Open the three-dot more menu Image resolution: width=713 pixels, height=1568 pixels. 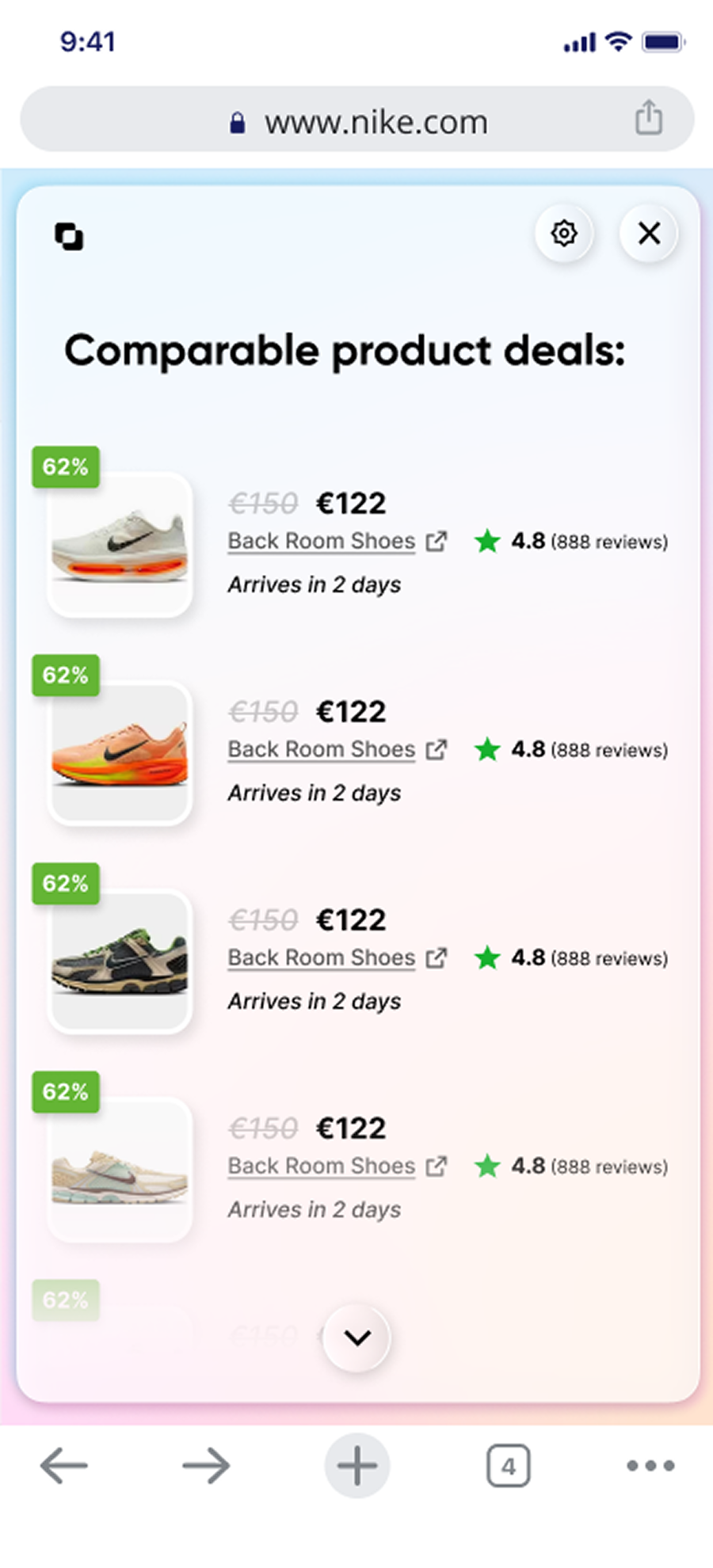click(x=650, y=1465)
